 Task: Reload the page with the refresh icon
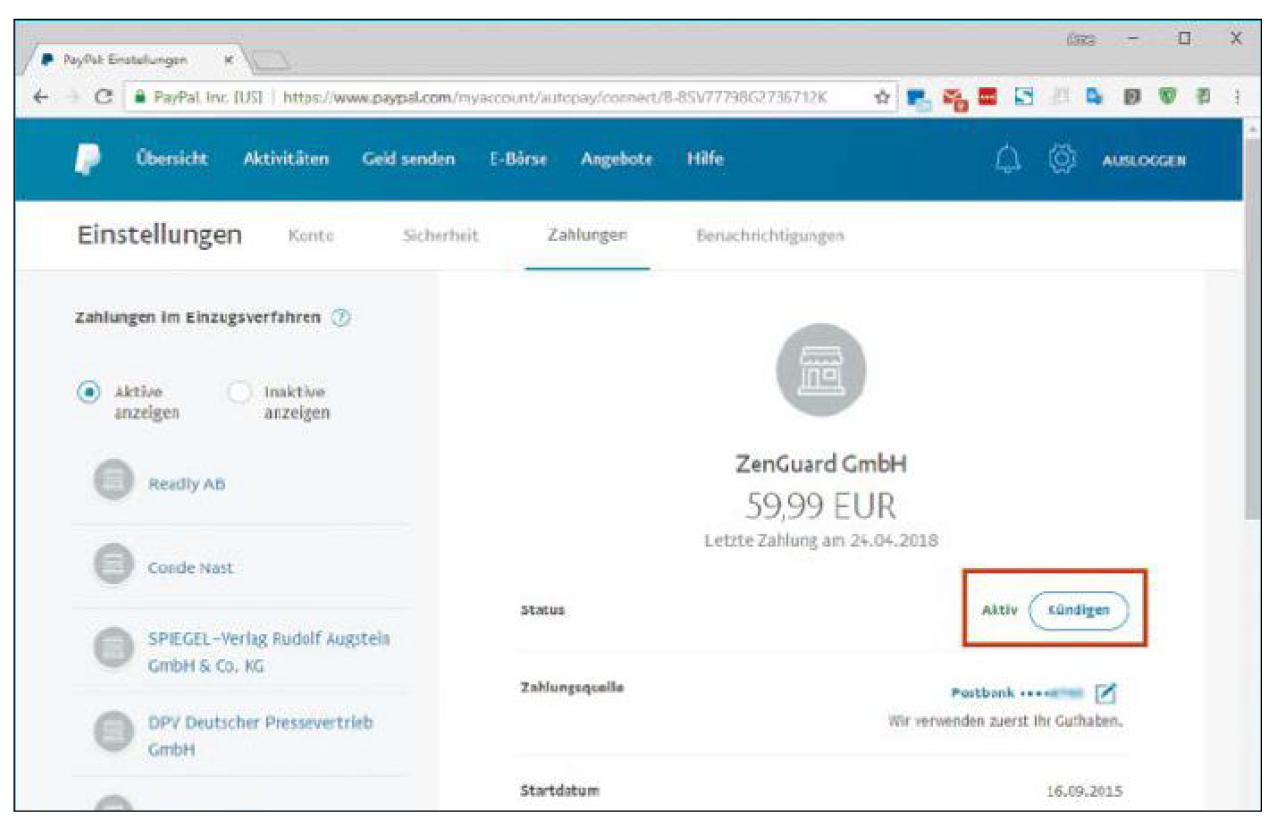point(102,97)
